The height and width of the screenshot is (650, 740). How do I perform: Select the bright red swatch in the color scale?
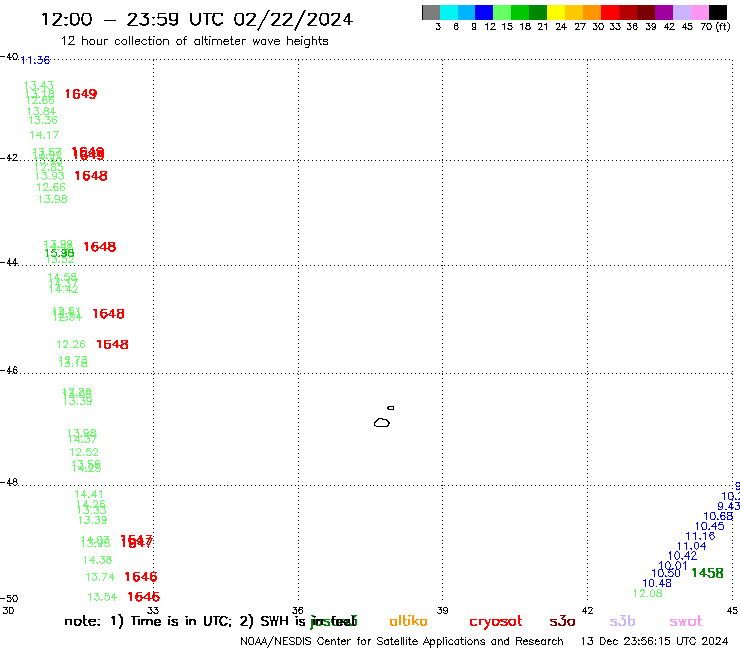(610, 12)
